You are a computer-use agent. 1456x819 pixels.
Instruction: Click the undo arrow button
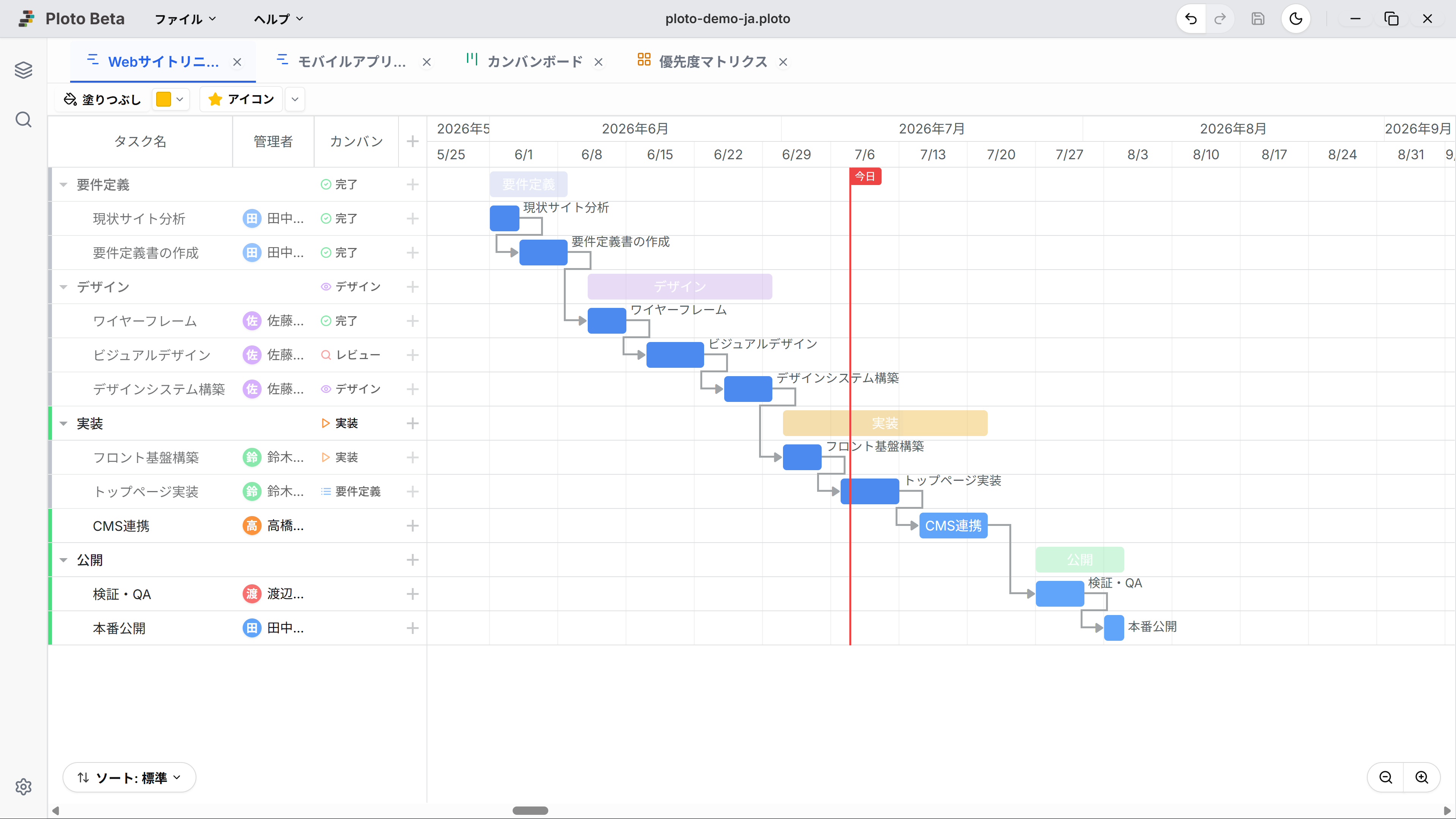point(1191,19)
